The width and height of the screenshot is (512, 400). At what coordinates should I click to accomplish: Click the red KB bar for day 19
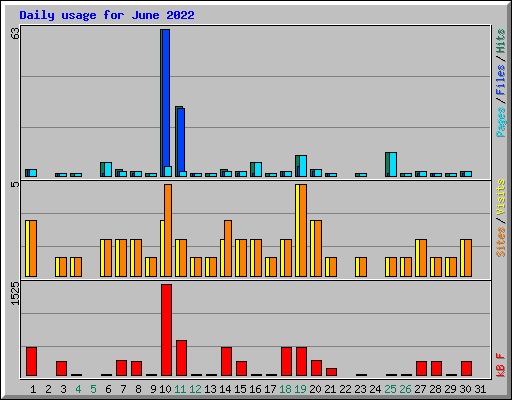(301, 361)
